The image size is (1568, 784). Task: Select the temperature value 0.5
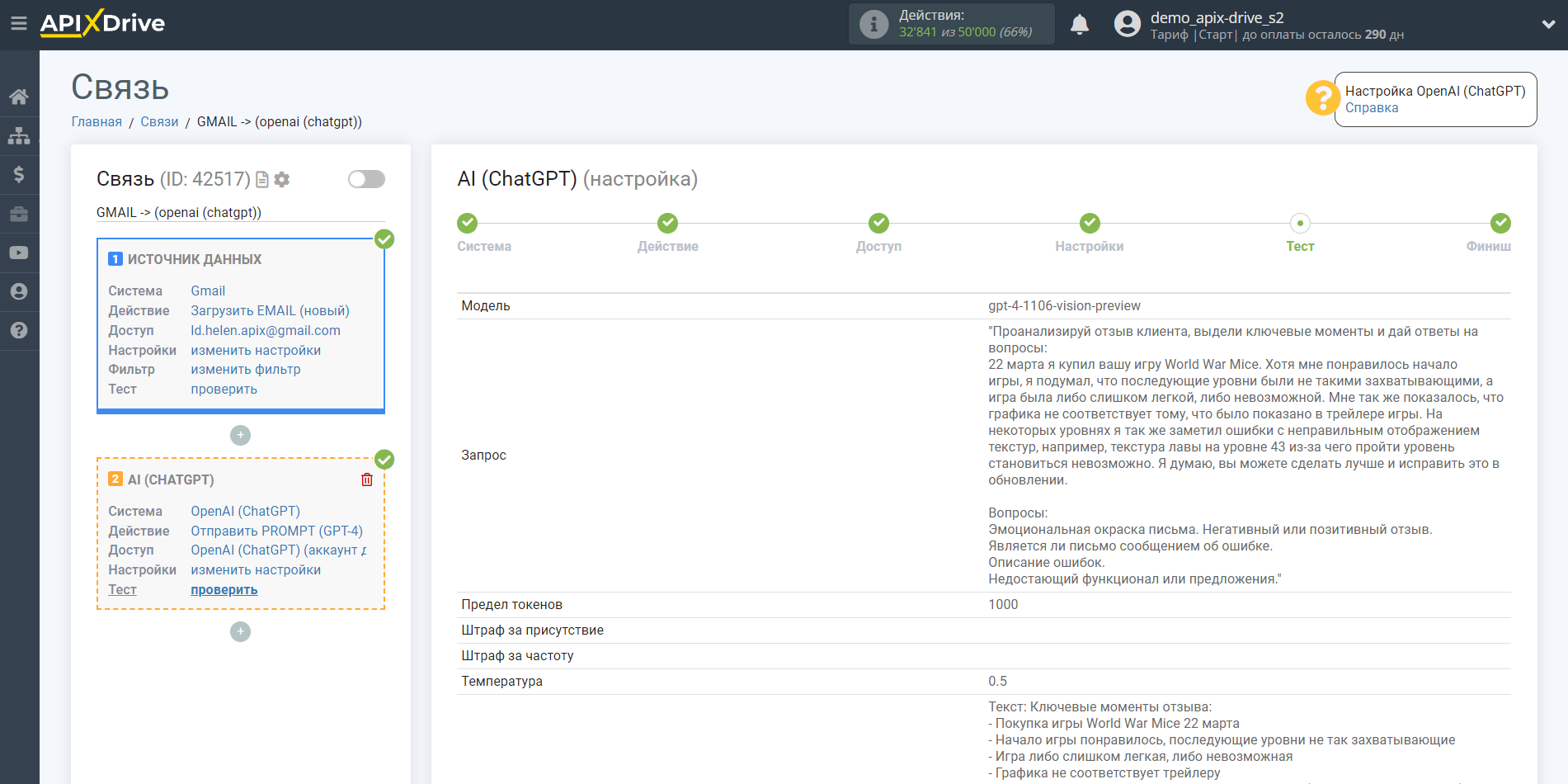(997, 682)
